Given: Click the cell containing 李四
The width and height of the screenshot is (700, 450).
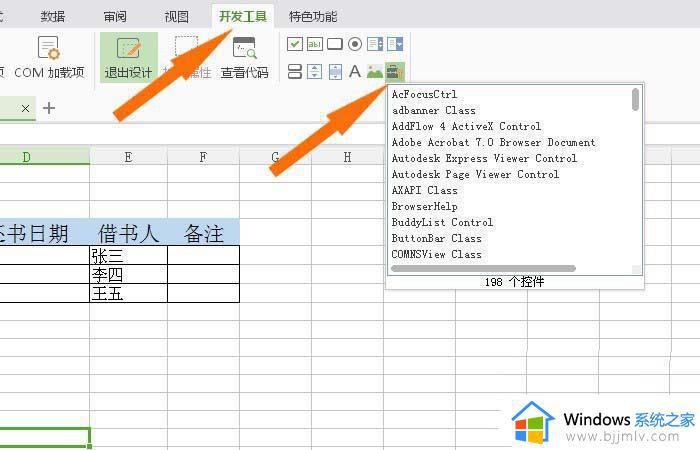Looking at the screenshot, I should tap(129, 274).
